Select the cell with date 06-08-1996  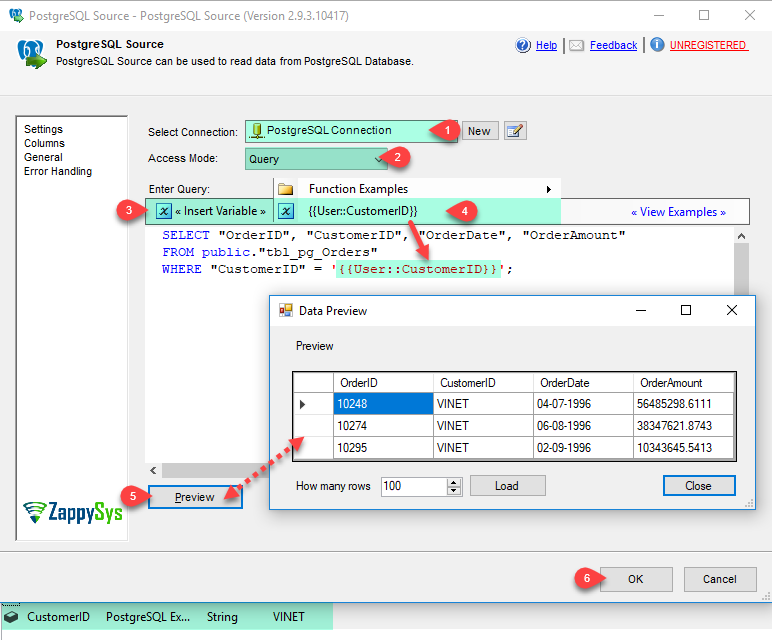[583, 426]
